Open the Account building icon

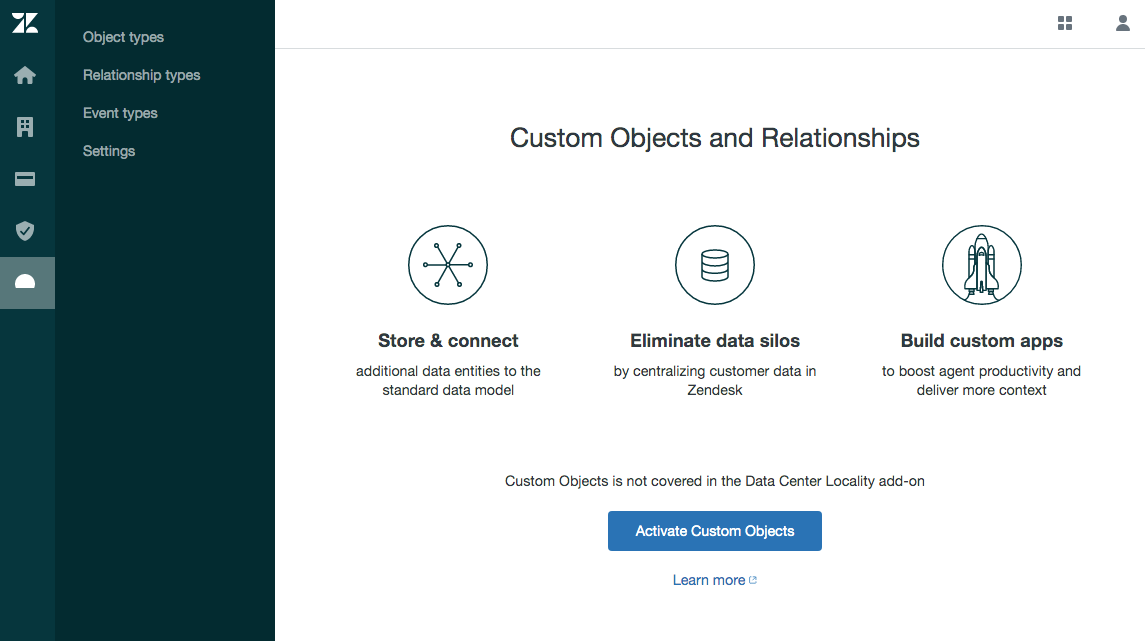26,127
